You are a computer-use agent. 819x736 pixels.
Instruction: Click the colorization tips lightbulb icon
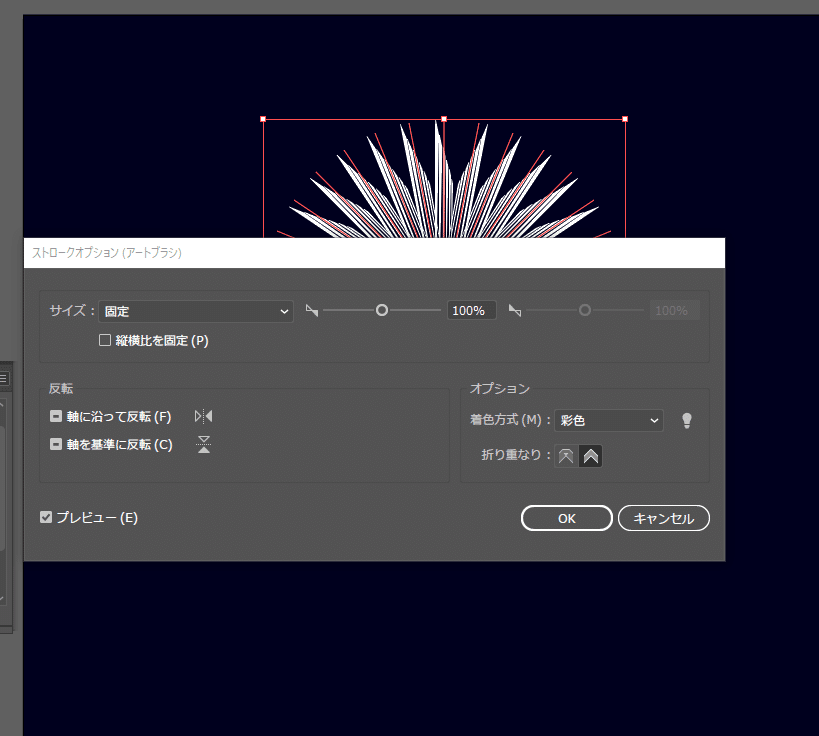(687, 420)
